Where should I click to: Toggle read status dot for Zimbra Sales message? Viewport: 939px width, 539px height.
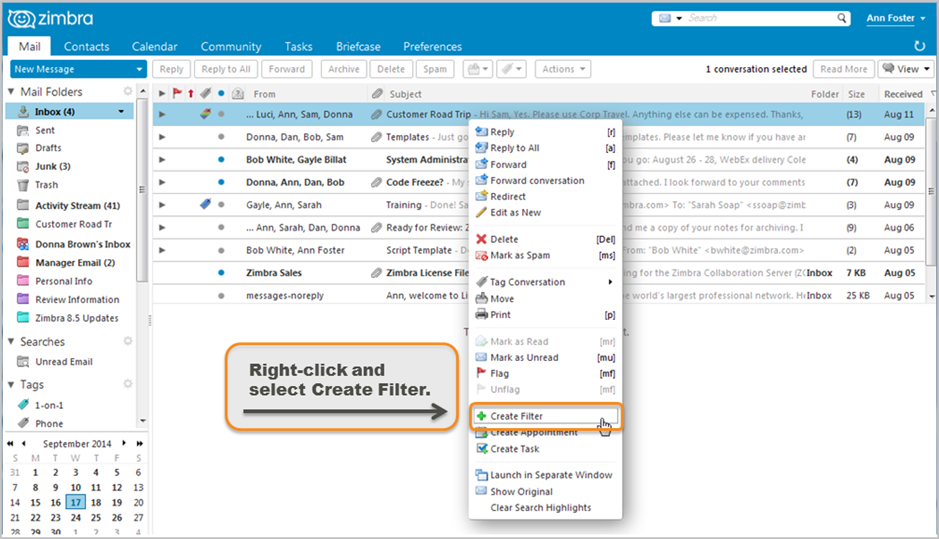click(x=221, y=272)
